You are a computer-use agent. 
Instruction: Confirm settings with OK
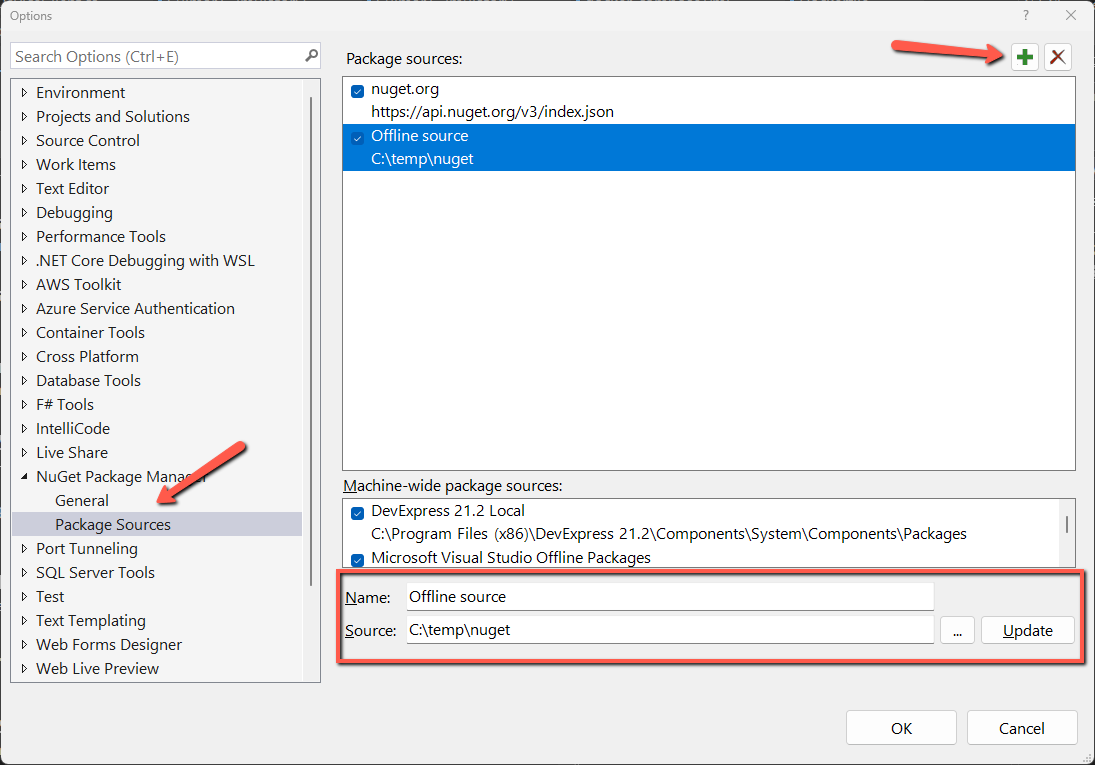(x=900, y=727)
